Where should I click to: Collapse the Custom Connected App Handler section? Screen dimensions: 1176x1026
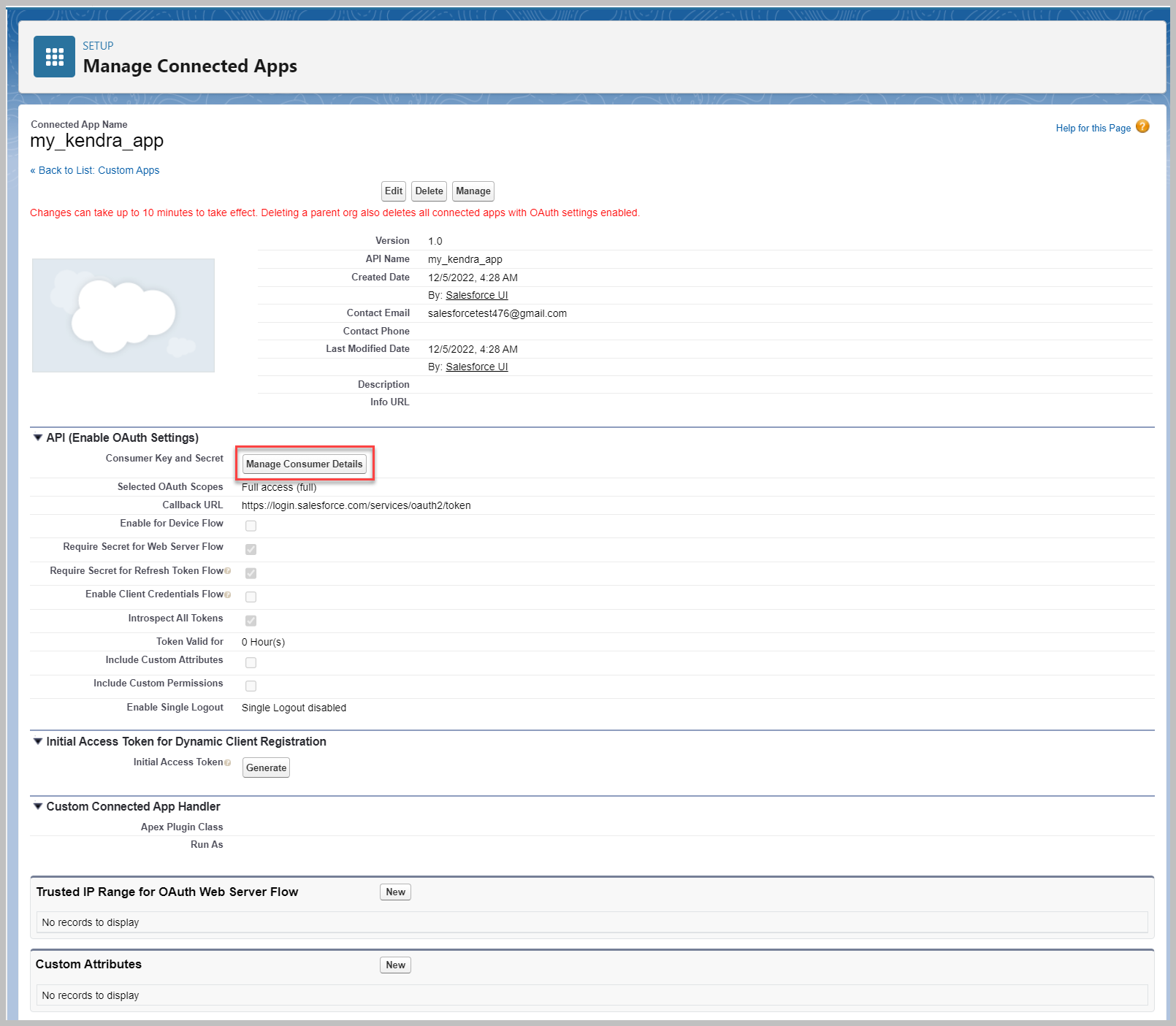point(38,806)
